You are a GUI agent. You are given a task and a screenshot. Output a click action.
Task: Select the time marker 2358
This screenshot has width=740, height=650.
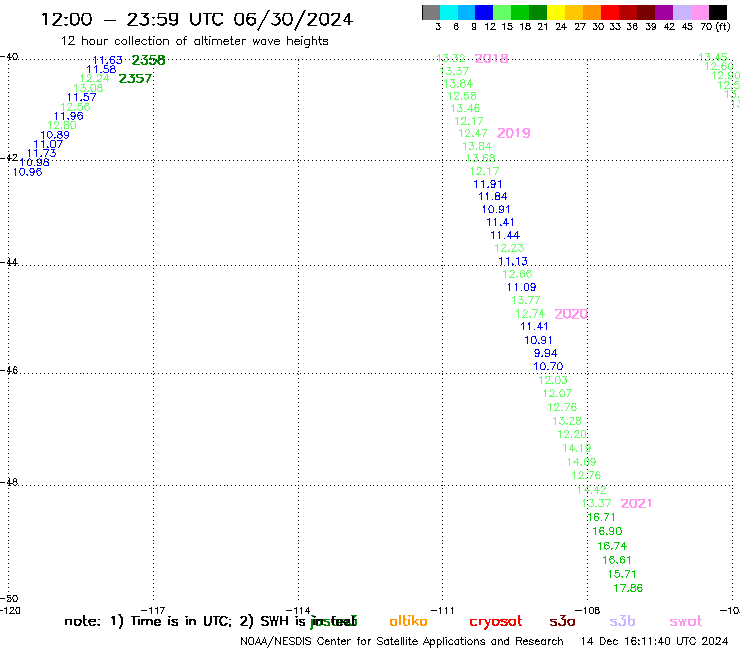coord(149,60)
